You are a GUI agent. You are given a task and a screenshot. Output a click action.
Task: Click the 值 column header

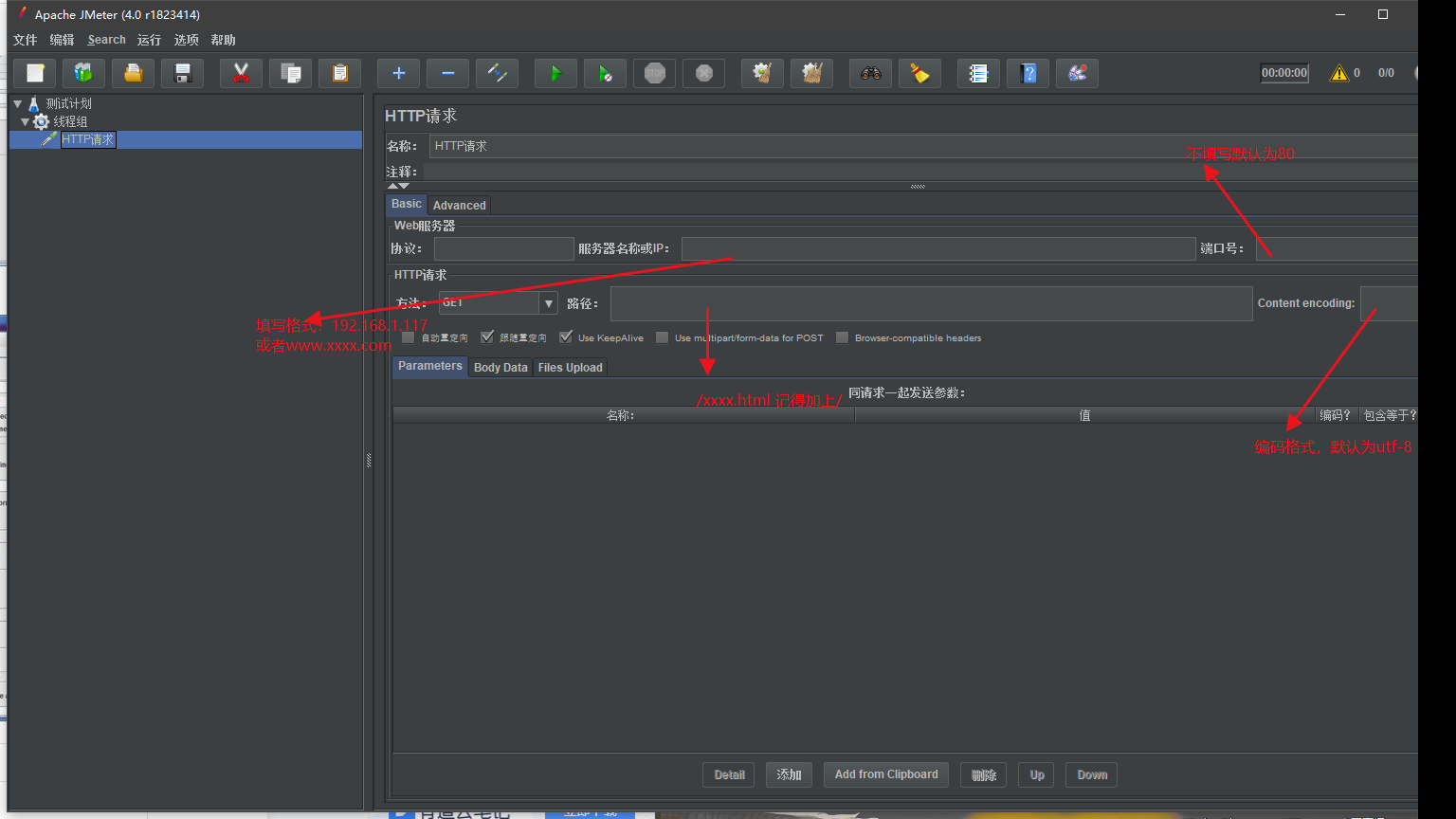click(x=1085, y=415)
